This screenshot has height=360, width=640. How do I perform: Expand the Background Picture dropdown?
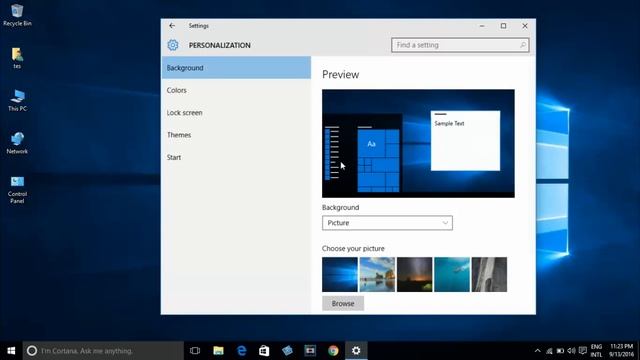coord(387,223)
